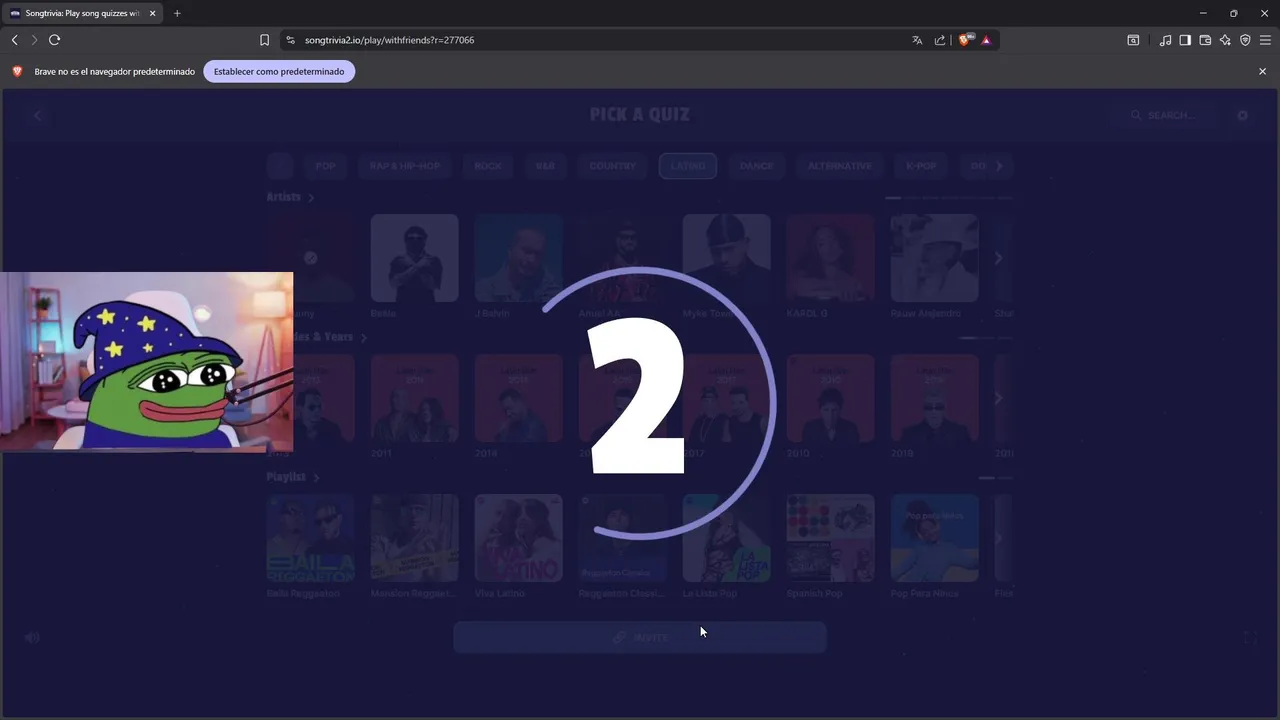1280x720 pixels.
Task: Open the Viva Latino playlist card
Action: tap(518, 538)
